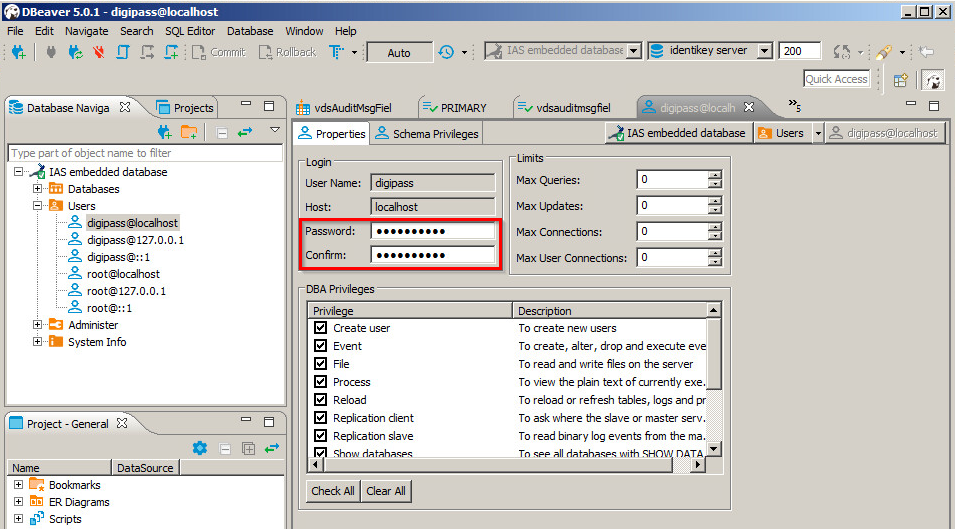Click collapse all icon in Database Navigator
The width and height of the screenshot is (955, 529).
tap(222, 133)
